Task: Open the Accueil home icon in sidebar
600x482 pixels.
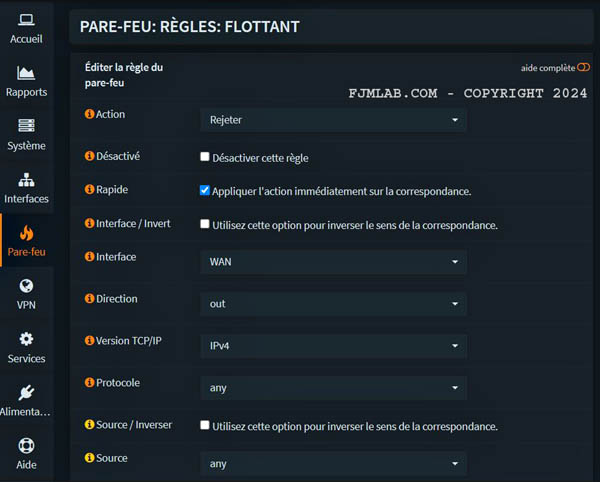Action: [26, 19]
